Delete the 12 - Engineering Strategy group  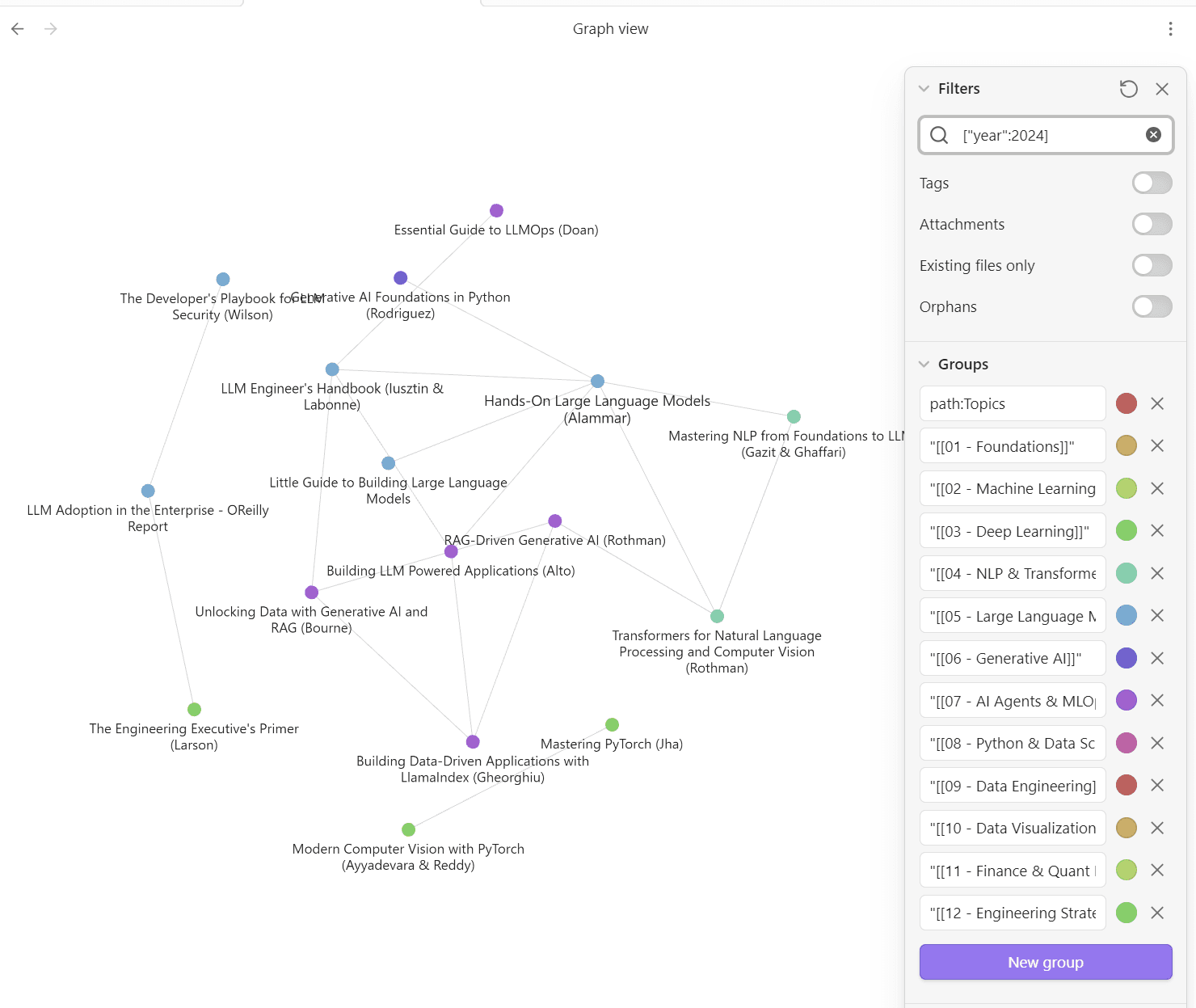pos(1157,913)
